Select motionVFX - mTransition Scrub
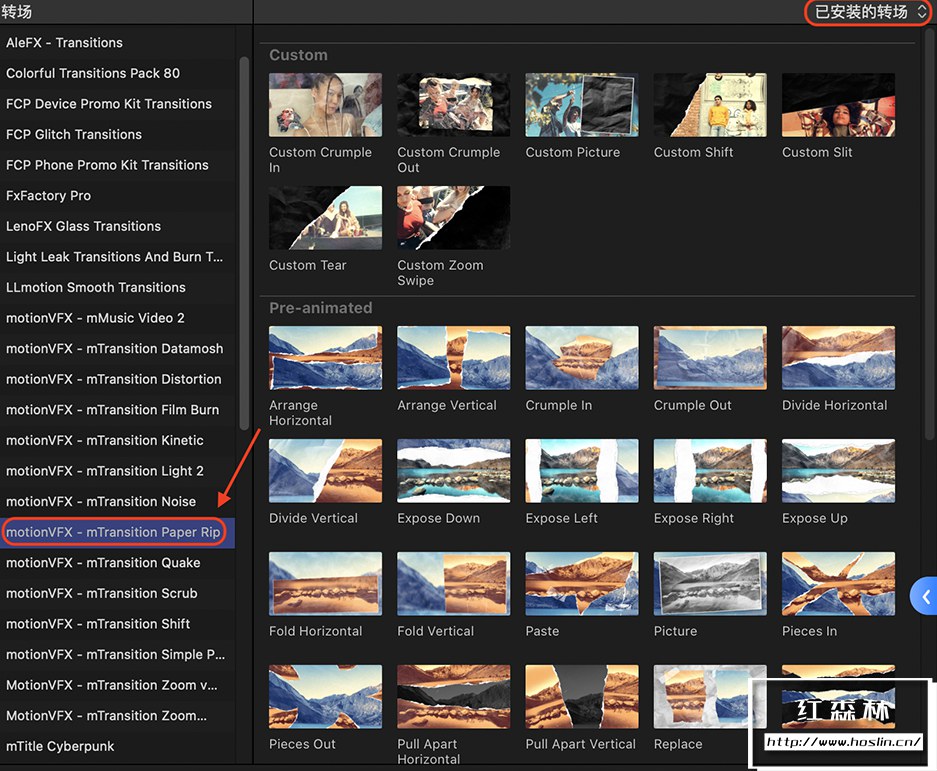 click(118, 593)
